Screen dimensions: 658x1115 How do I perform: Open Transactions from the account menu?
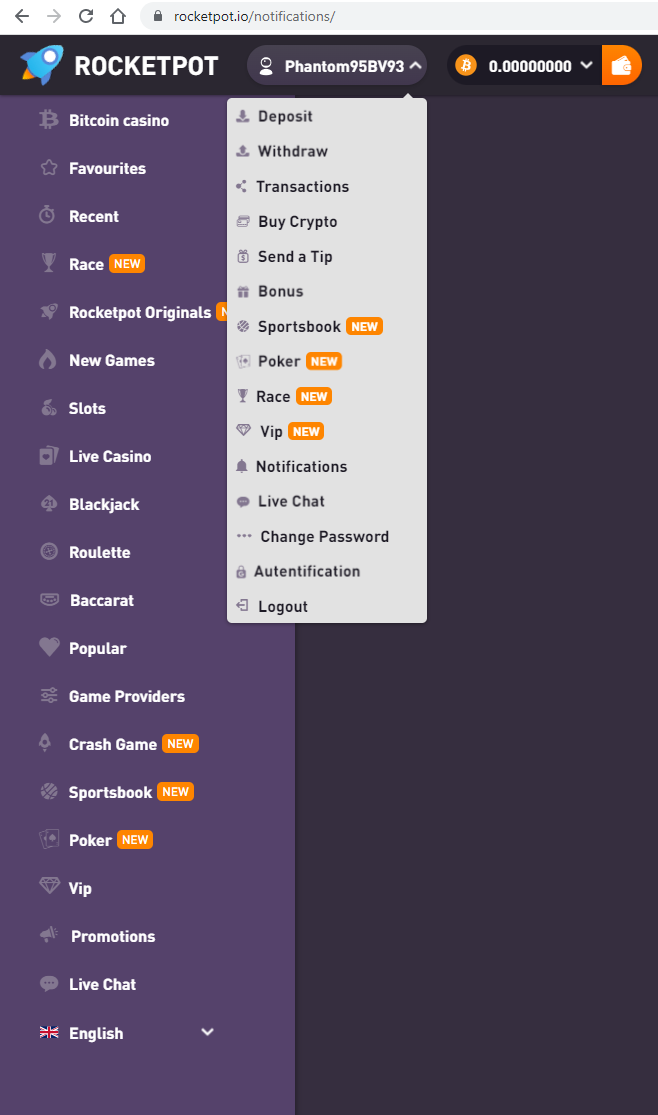click(x=302, y=186)
